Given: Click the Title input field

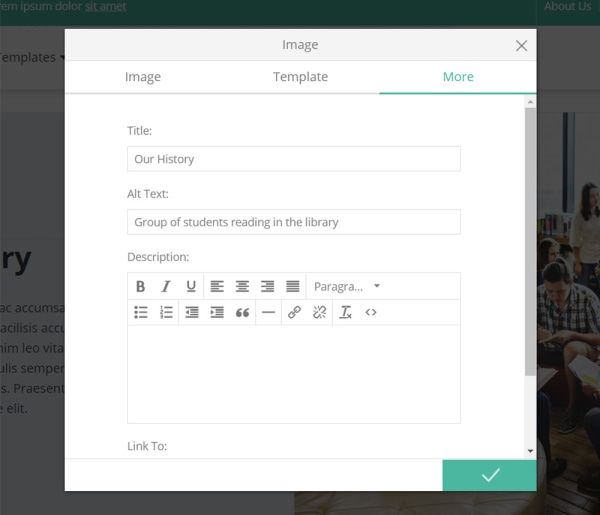Looking at the screenshot, I should (x=294, y=159).
